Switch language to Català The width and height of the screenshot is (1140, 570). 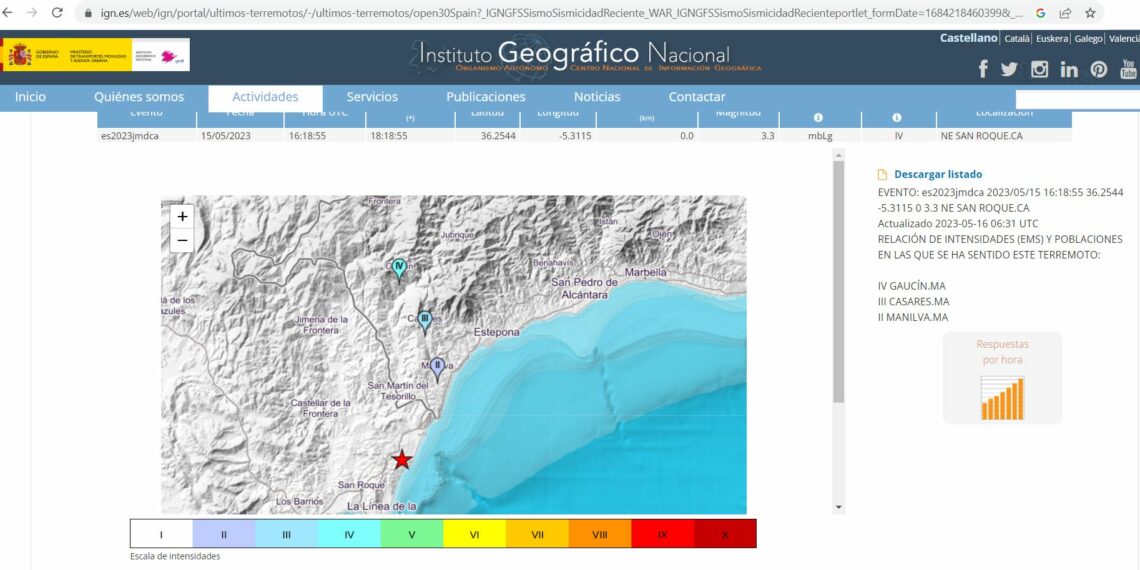click(1016, 39)
